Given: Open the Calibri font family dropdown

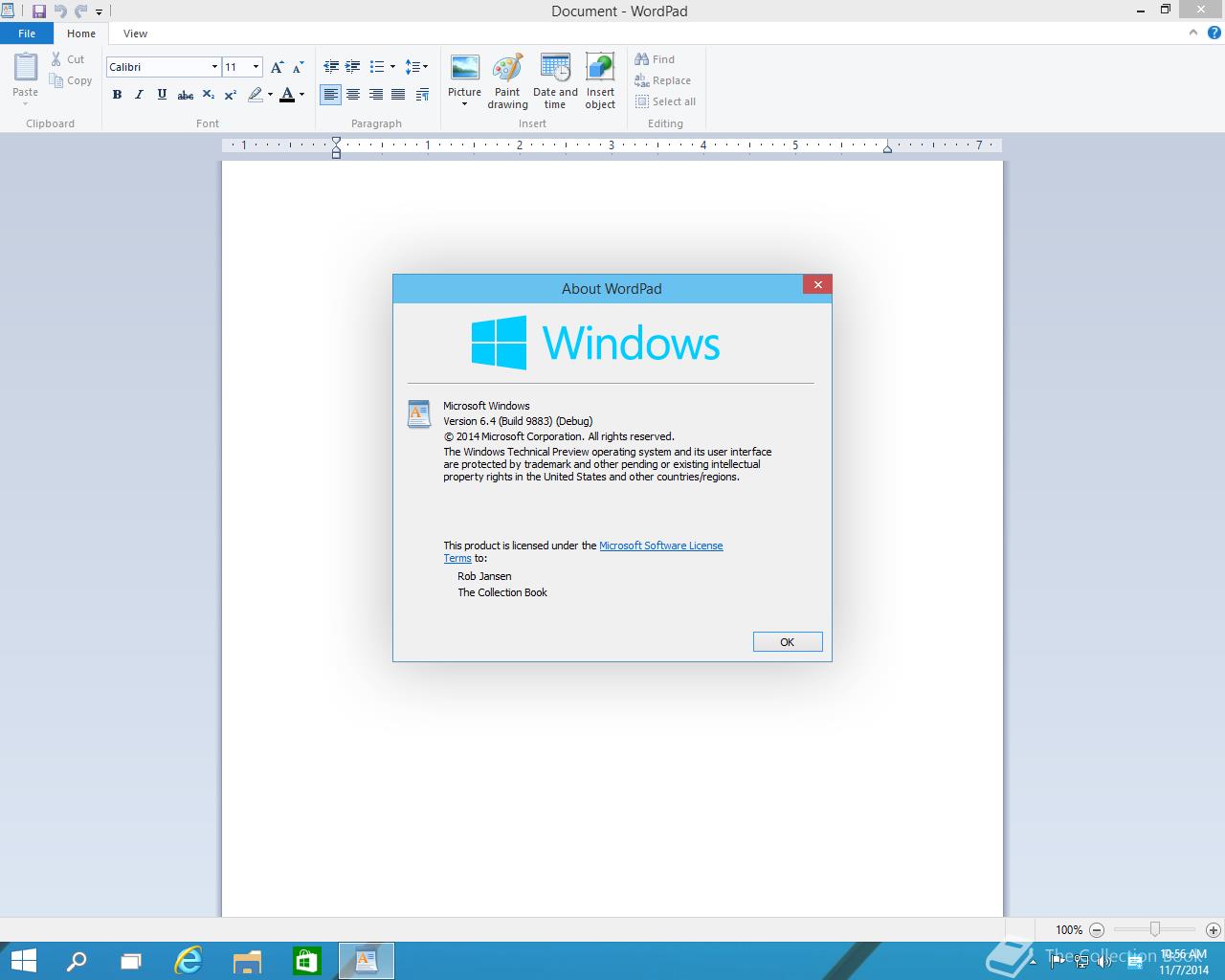Looking at the screenshot, I should 214,67.
